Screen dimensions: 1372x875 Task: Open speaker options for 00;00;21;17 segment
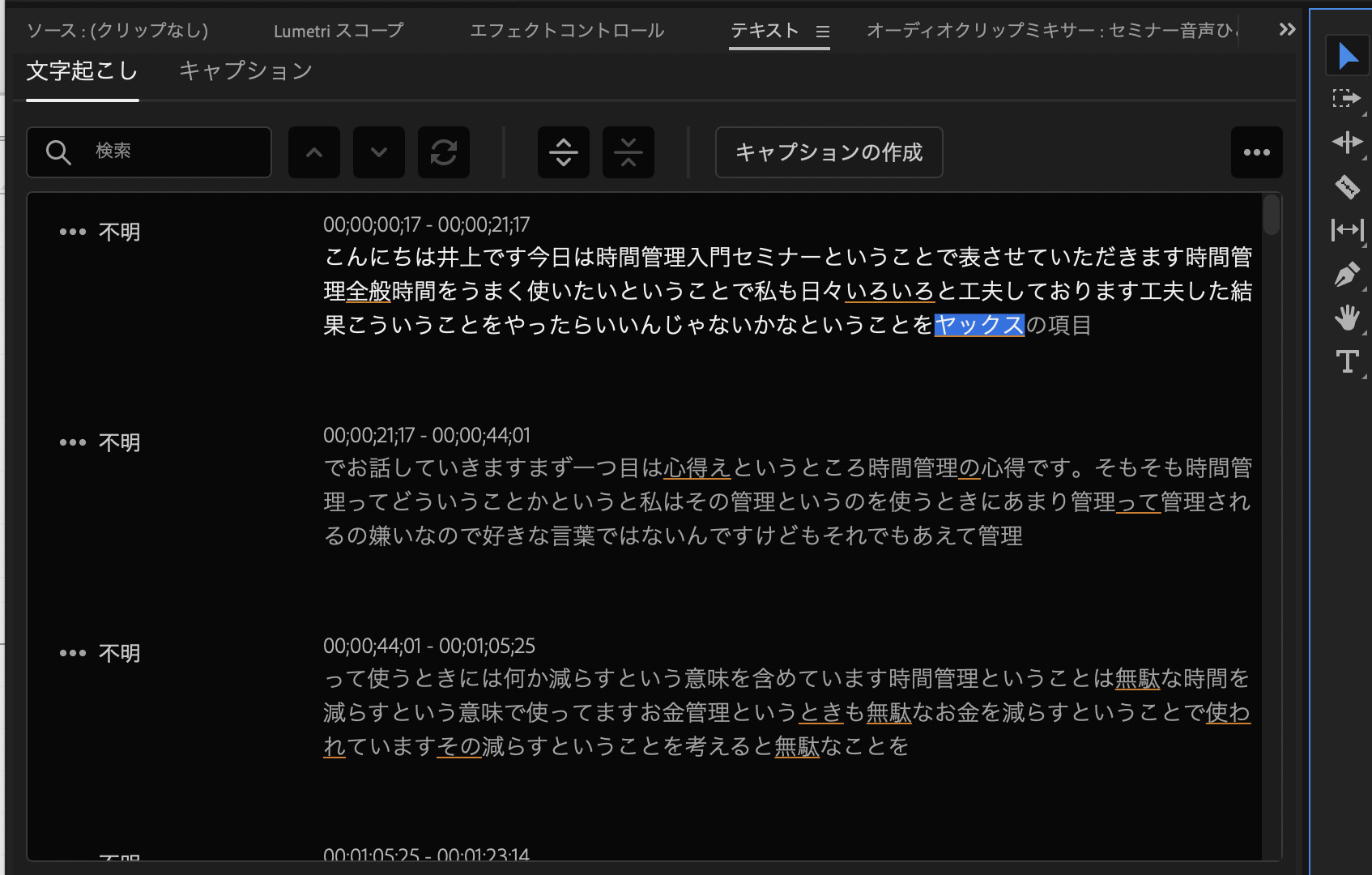tap(73, 442)
